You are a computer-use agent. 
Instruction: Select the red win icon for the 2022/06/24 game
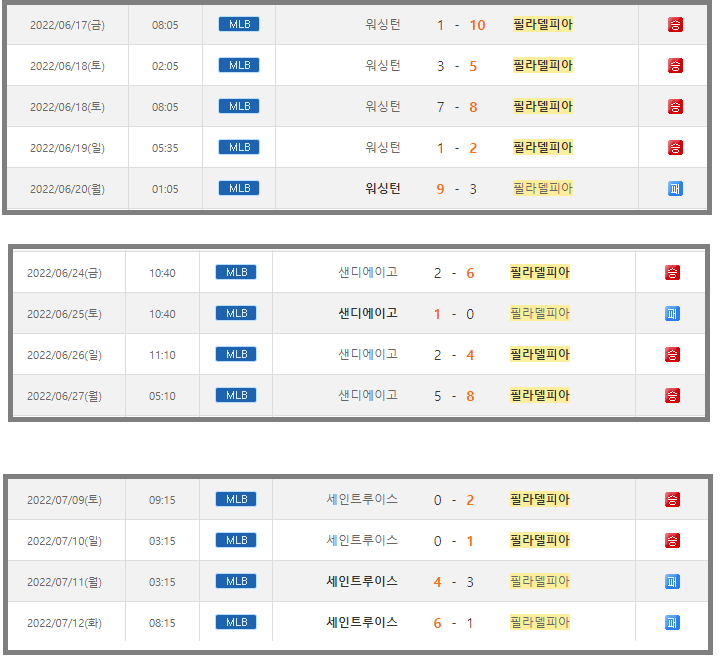click(672, 272)
